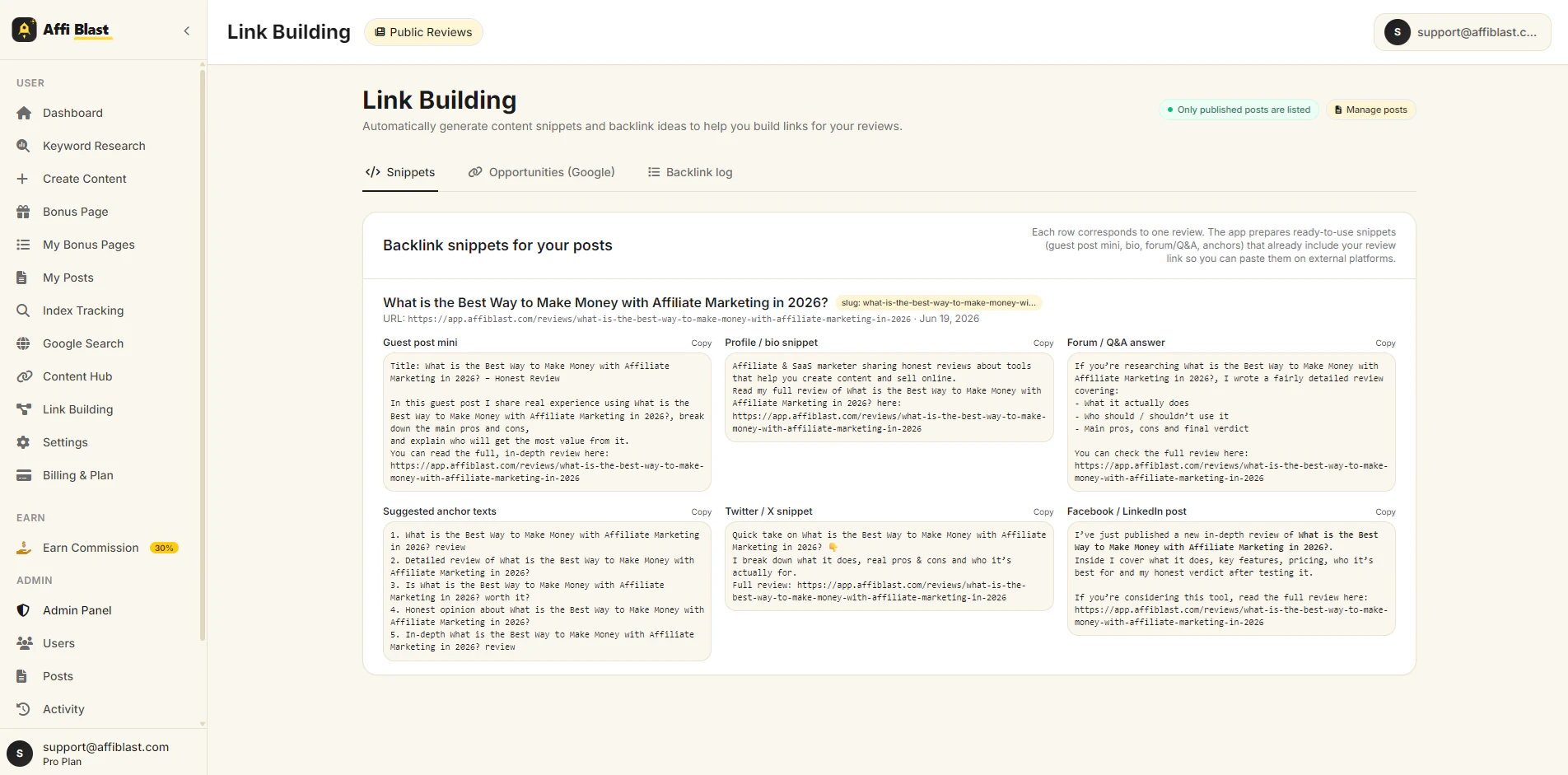Click the Link Building nodes icon
The width and height of the screenshot is (1568, 775).
(25, 409)
